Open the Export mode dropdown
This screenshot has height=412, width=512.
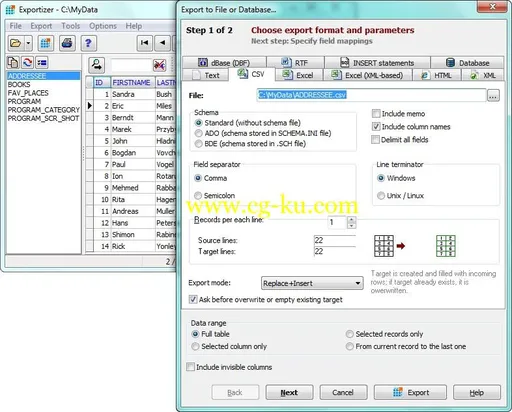click(312, 283)
